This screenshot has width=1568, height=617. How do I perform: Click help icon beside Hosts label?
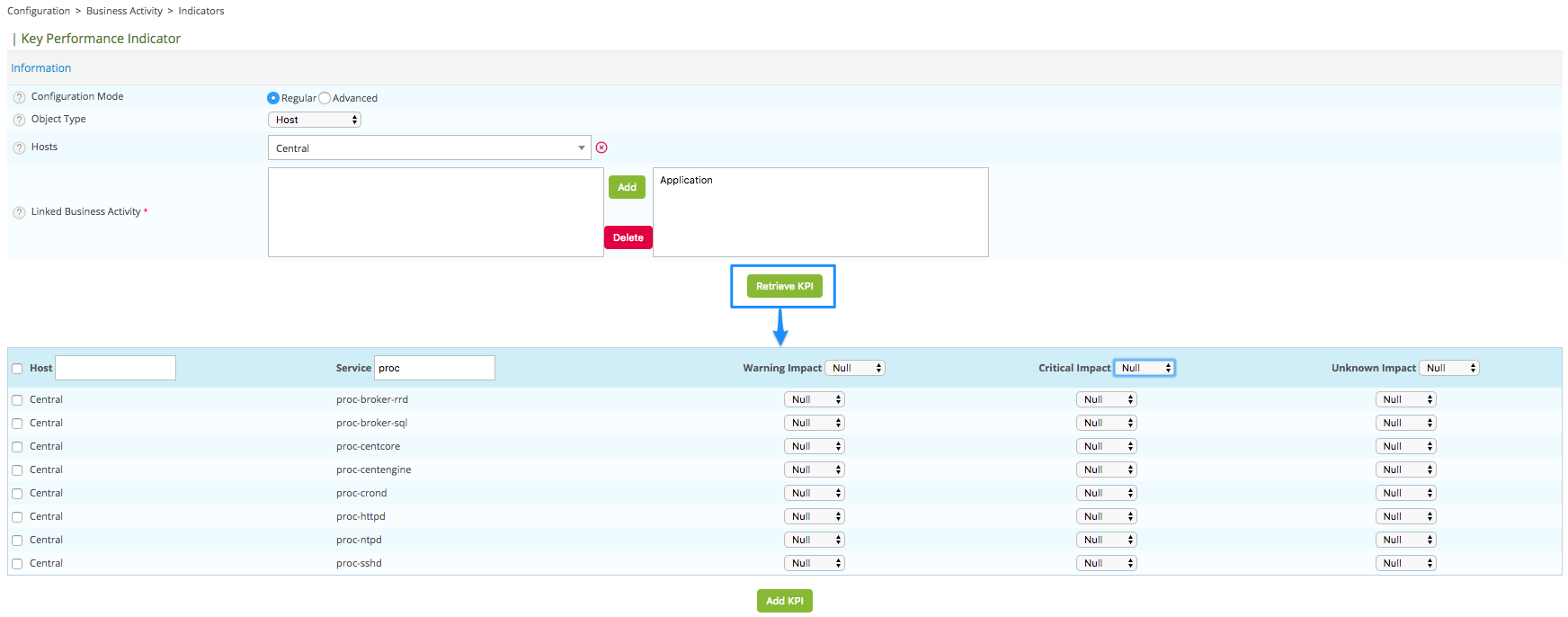pyautogui.click(x=19, y=148)
